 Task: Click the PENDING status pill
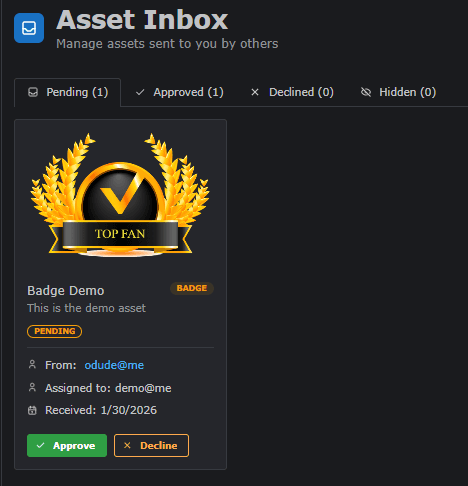point(55,331)
